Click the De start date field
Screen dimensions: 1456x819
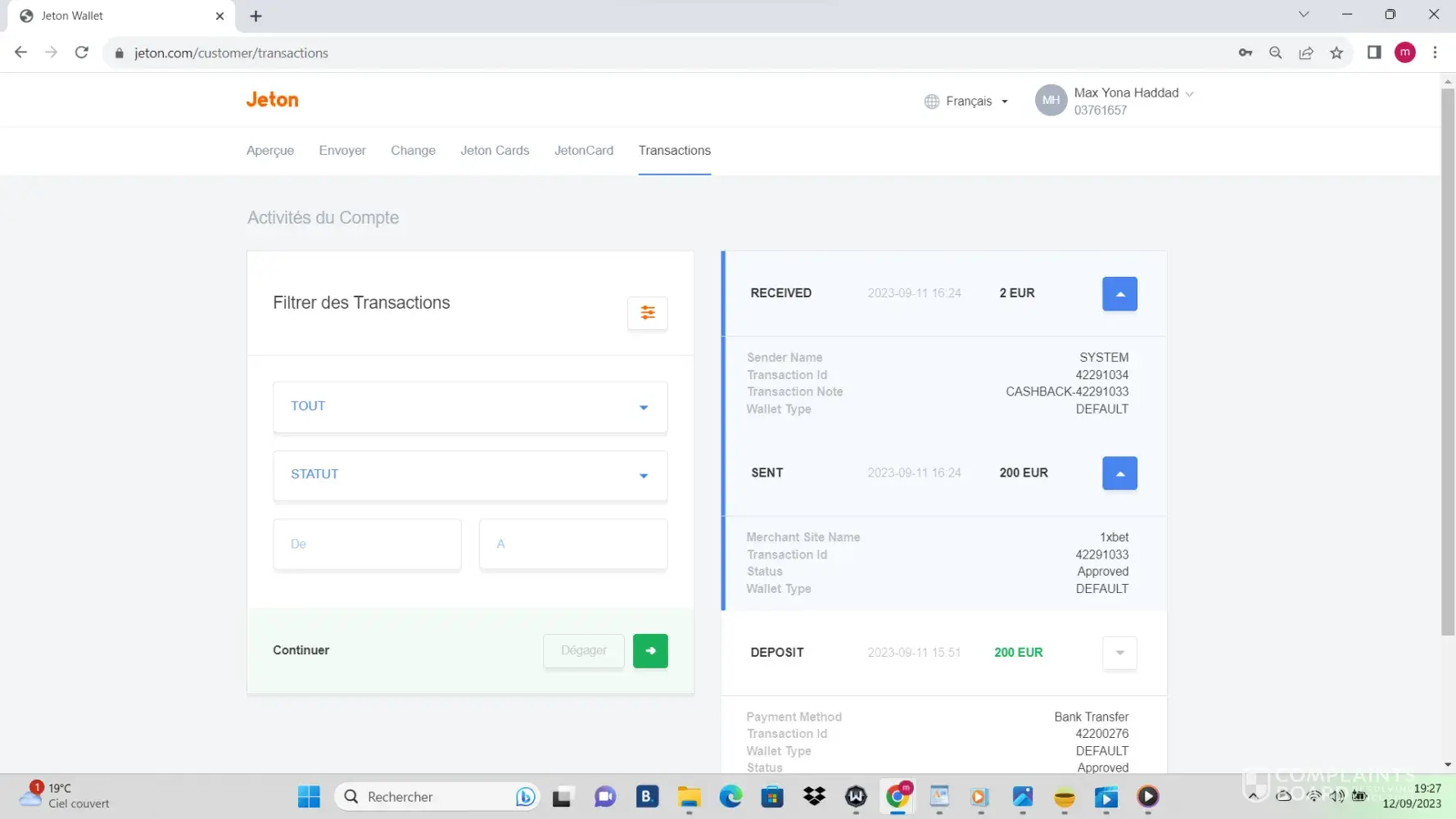[x=367, y=544]
